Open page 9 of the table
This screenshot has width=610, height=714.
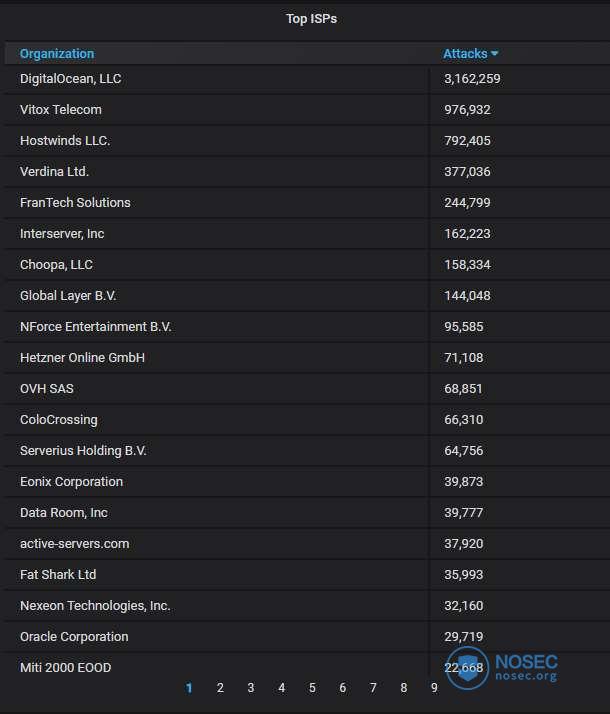(x=434, y=688)
